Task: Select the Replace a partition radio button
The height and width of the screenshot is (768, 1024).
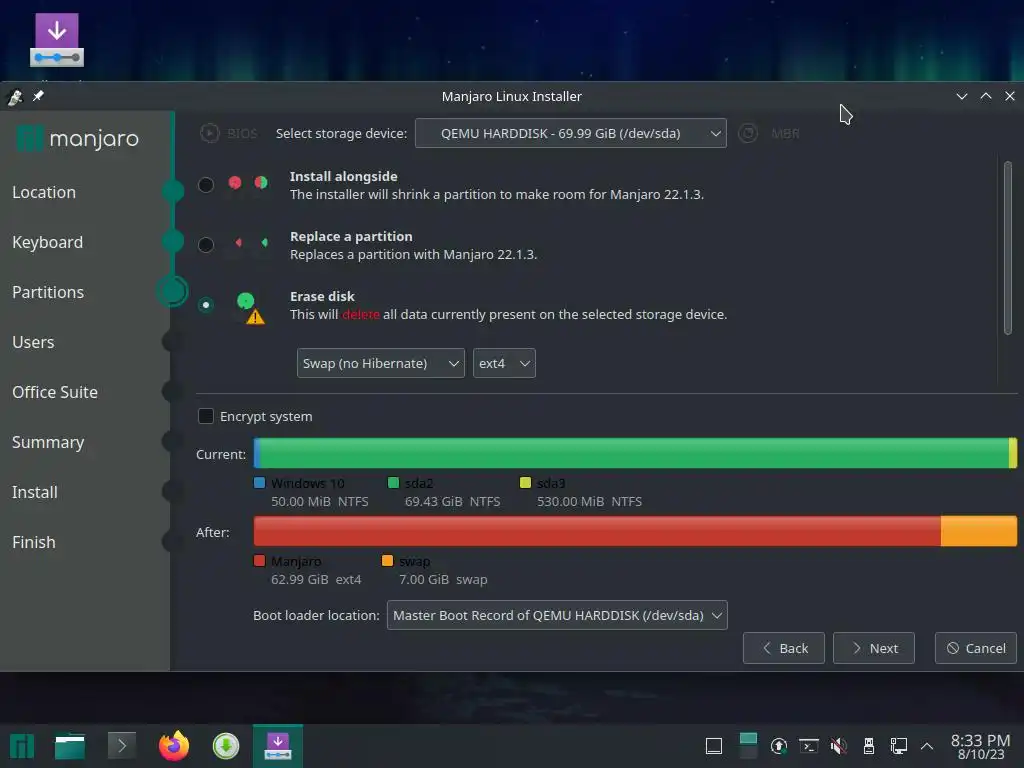Action: [206, 245]
